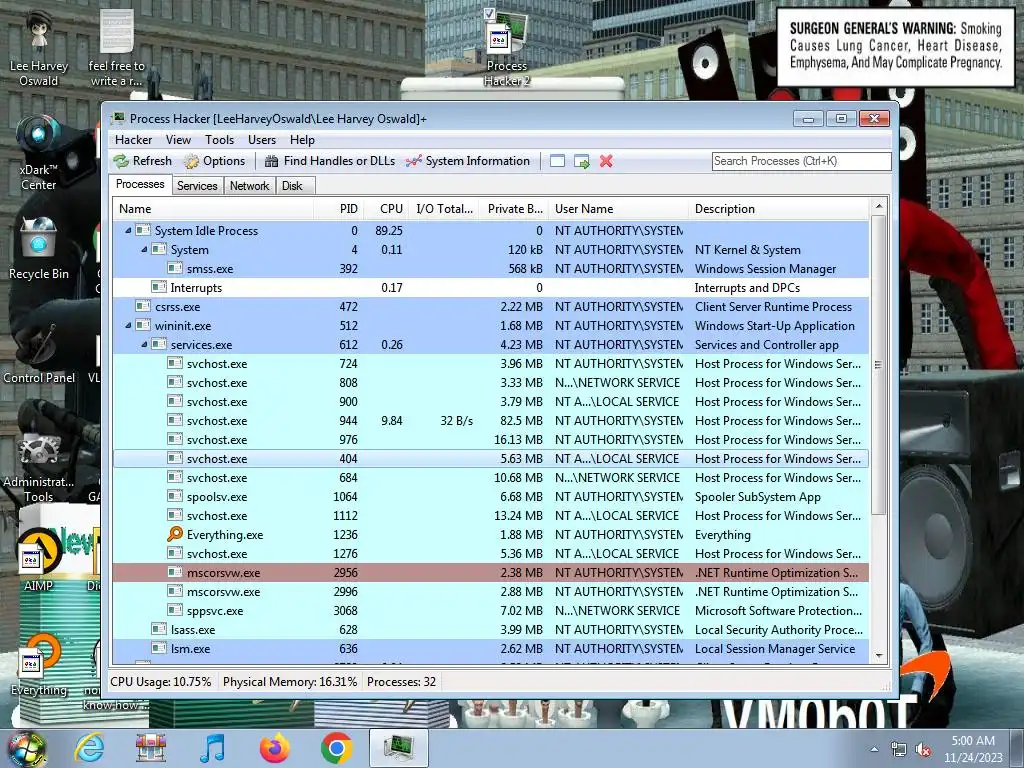
Task: Collapse the services.exe tree node
Action: pyautogui.click(x=144, y=344)
